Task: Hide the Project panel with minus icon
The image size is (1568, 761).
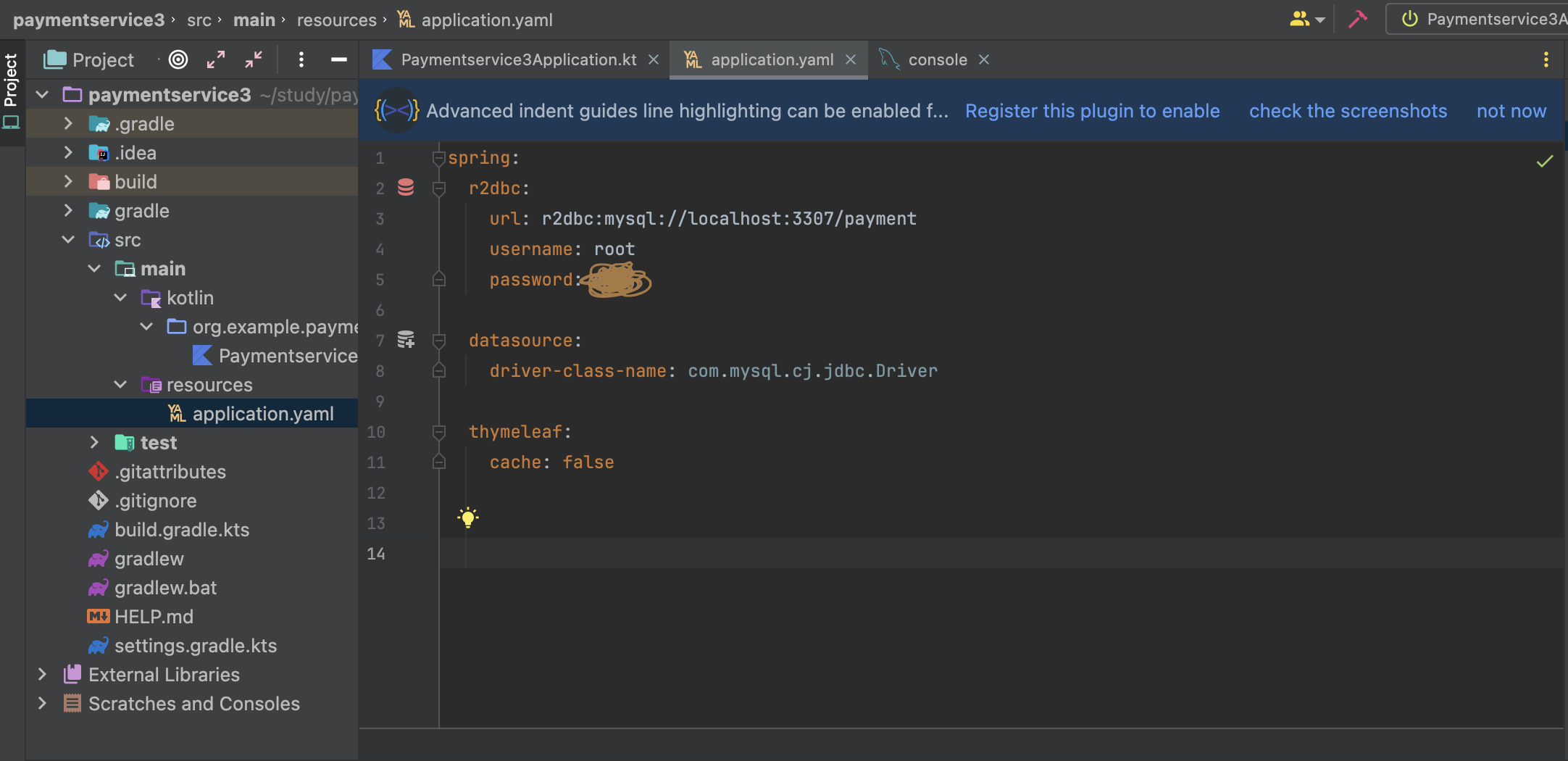Action: click(338, 59)
